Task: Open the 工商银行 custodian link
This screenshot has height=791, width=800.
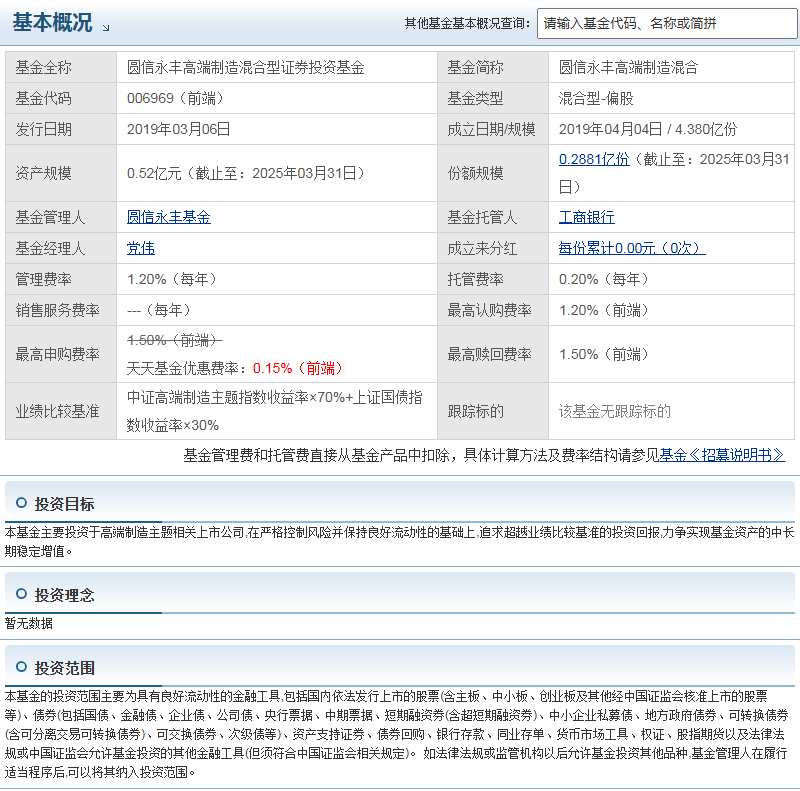Action: pyautogui.click(x=586, y=217)
